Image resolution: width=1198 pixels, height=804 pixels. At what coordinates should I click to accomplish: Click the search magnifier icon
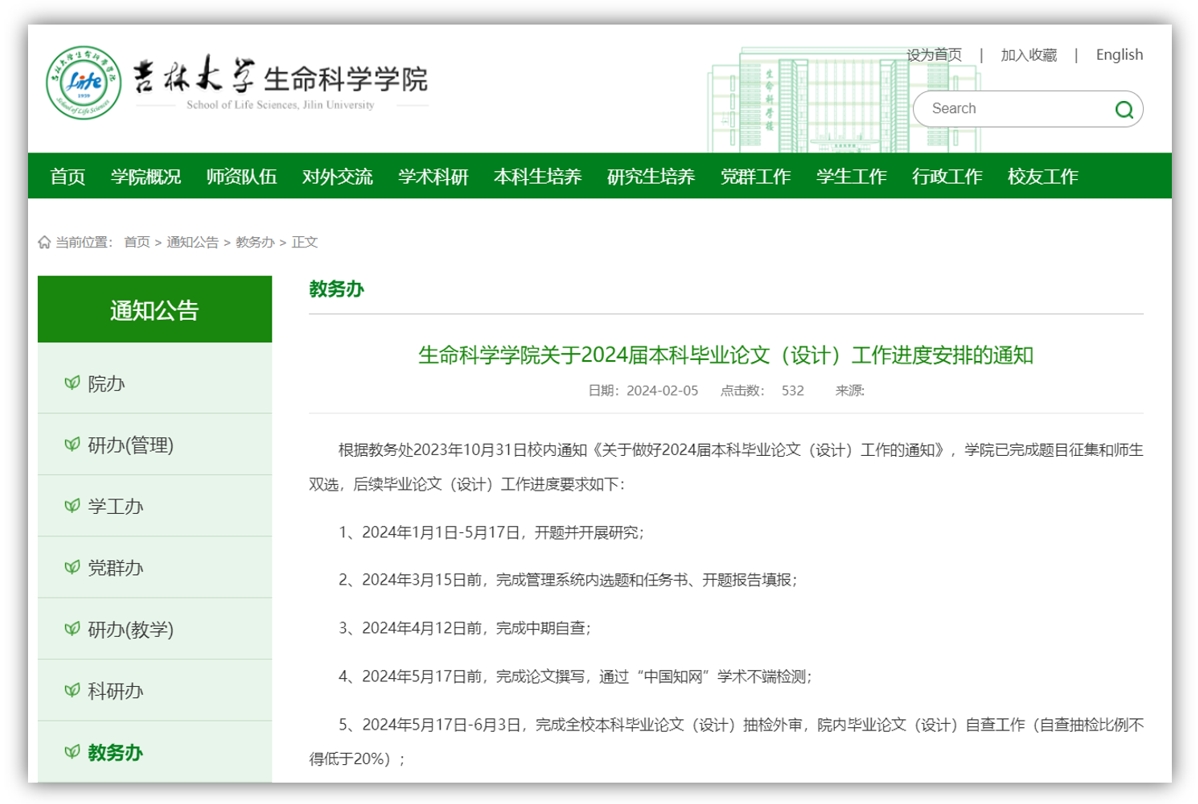[1124, 109]
